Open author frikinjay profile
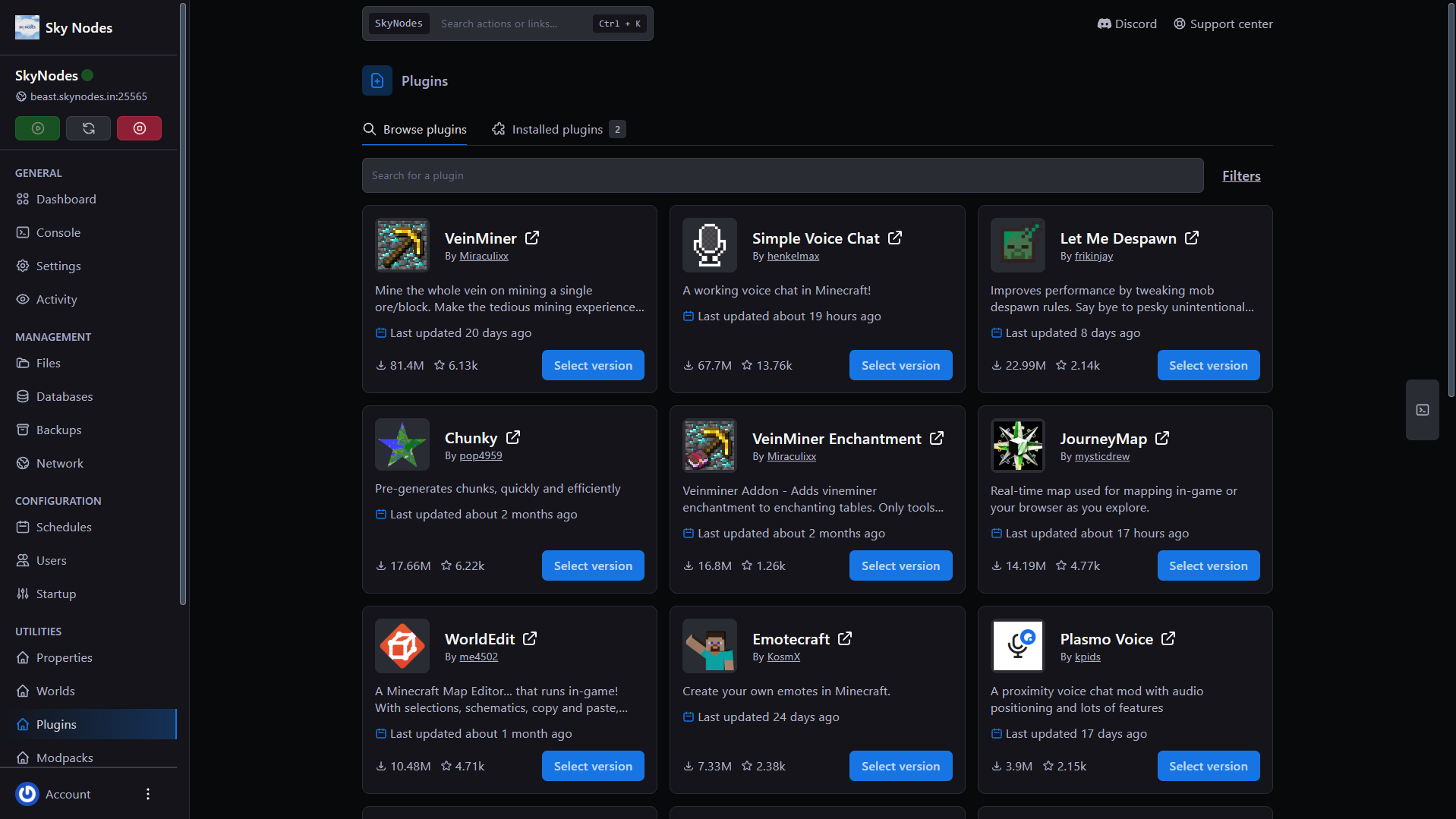 coord(1094,256)
